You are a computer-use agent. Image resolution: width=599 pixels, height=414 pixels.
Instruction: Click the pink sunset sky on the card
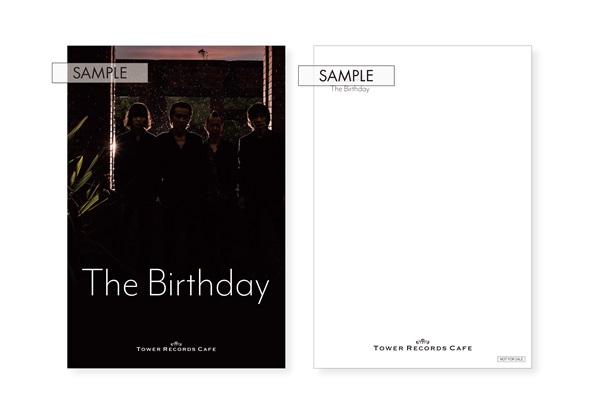pyautogui.click(x=190, y=53)
